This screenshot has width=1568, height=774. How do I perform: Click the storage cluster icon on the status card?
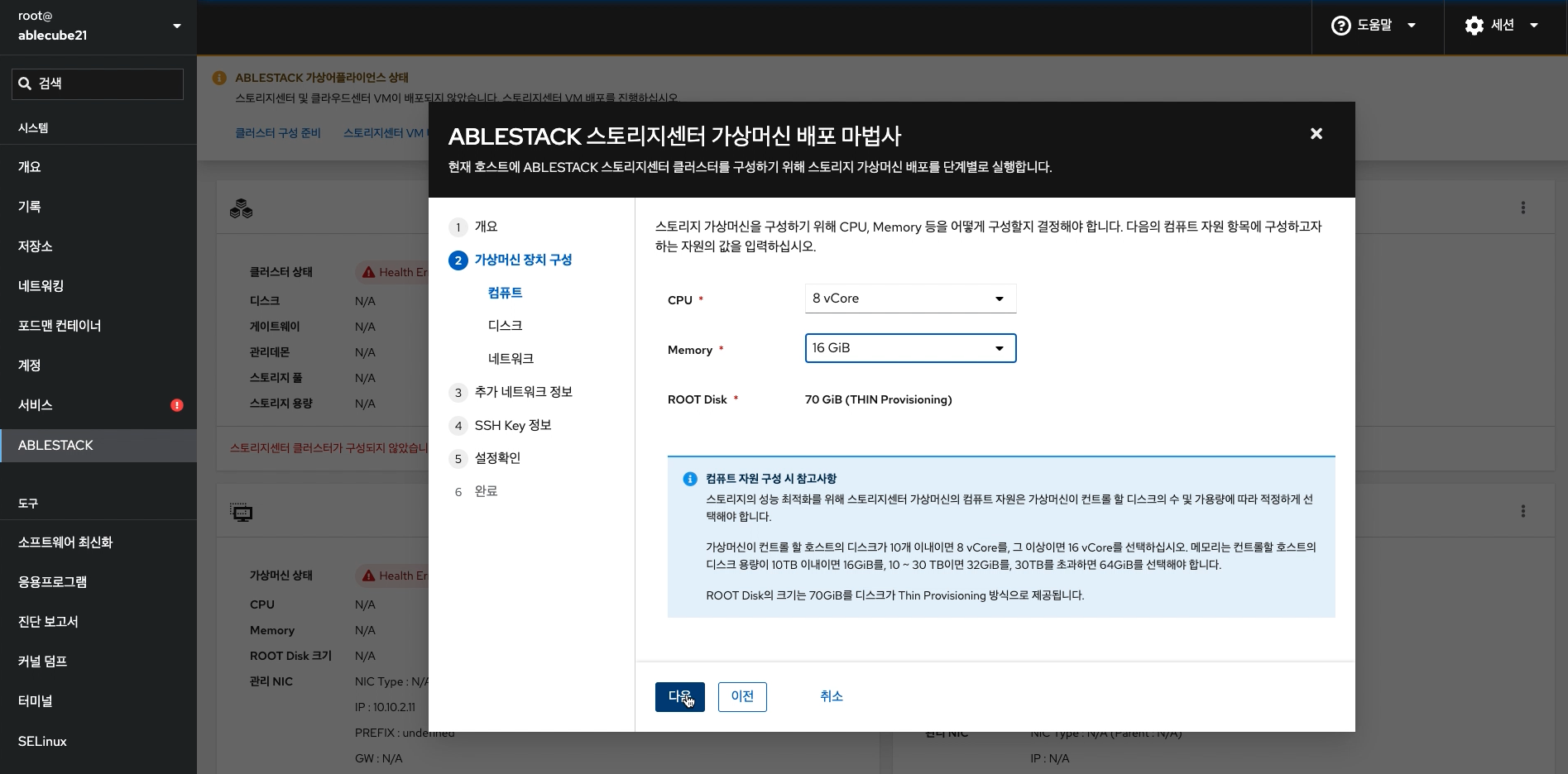242,209
